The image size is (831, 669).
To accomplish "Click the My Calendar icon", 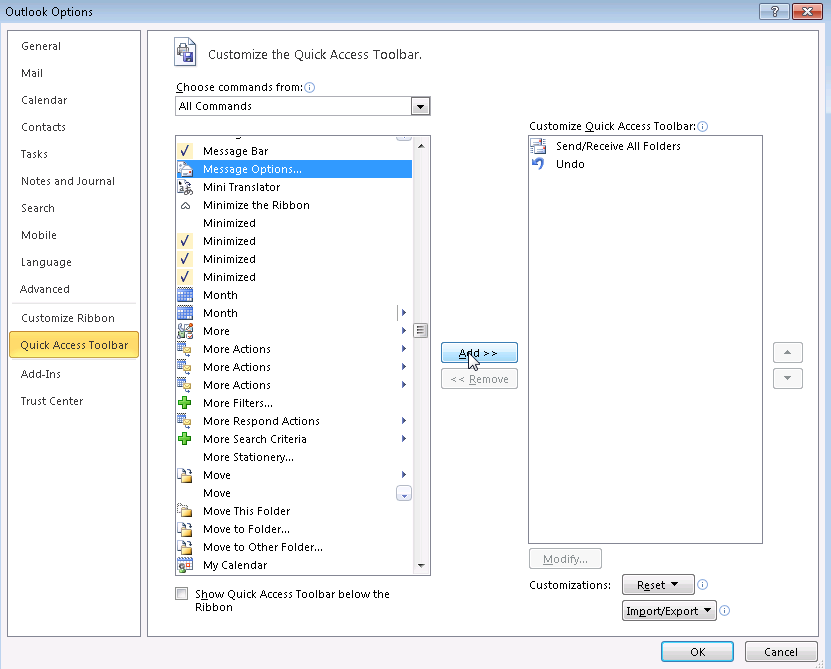I will click(x=184, y=565).
